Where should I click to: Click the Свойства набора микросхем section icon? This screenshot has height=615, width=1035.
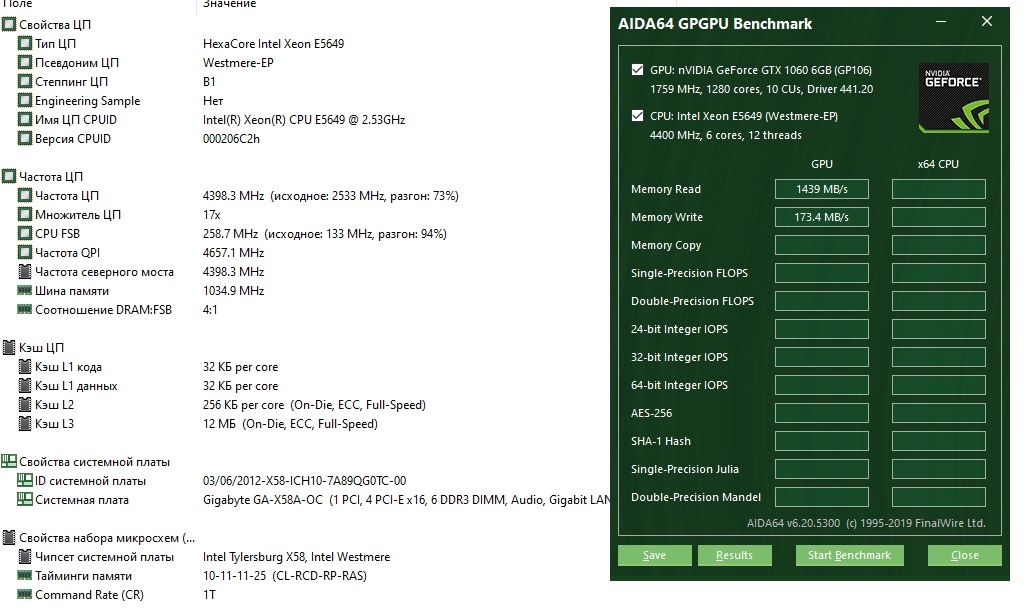pos(9,538)
